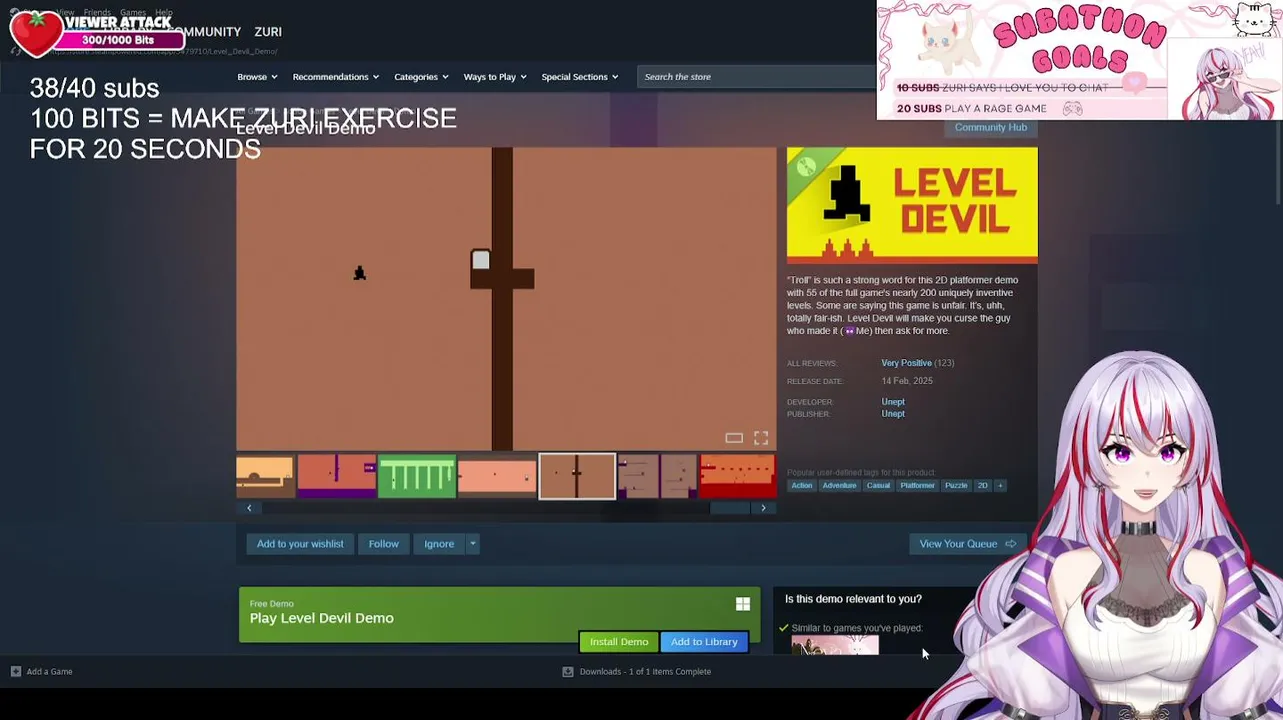The width and height of the screenshot is (1283, 720).
Task: Show more tags with the plus button
Action: [1000, 486]
